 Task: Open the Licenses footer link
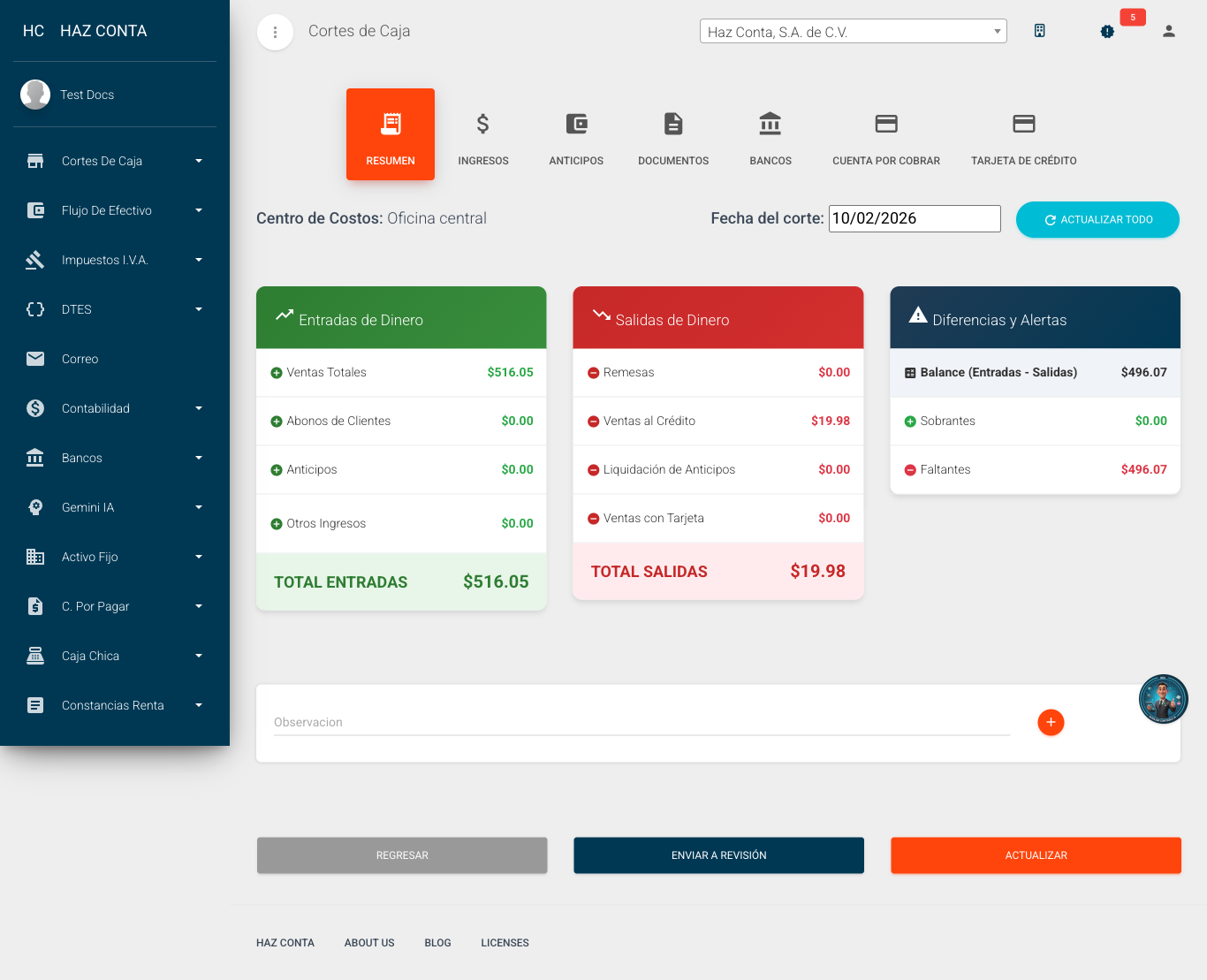505,943
